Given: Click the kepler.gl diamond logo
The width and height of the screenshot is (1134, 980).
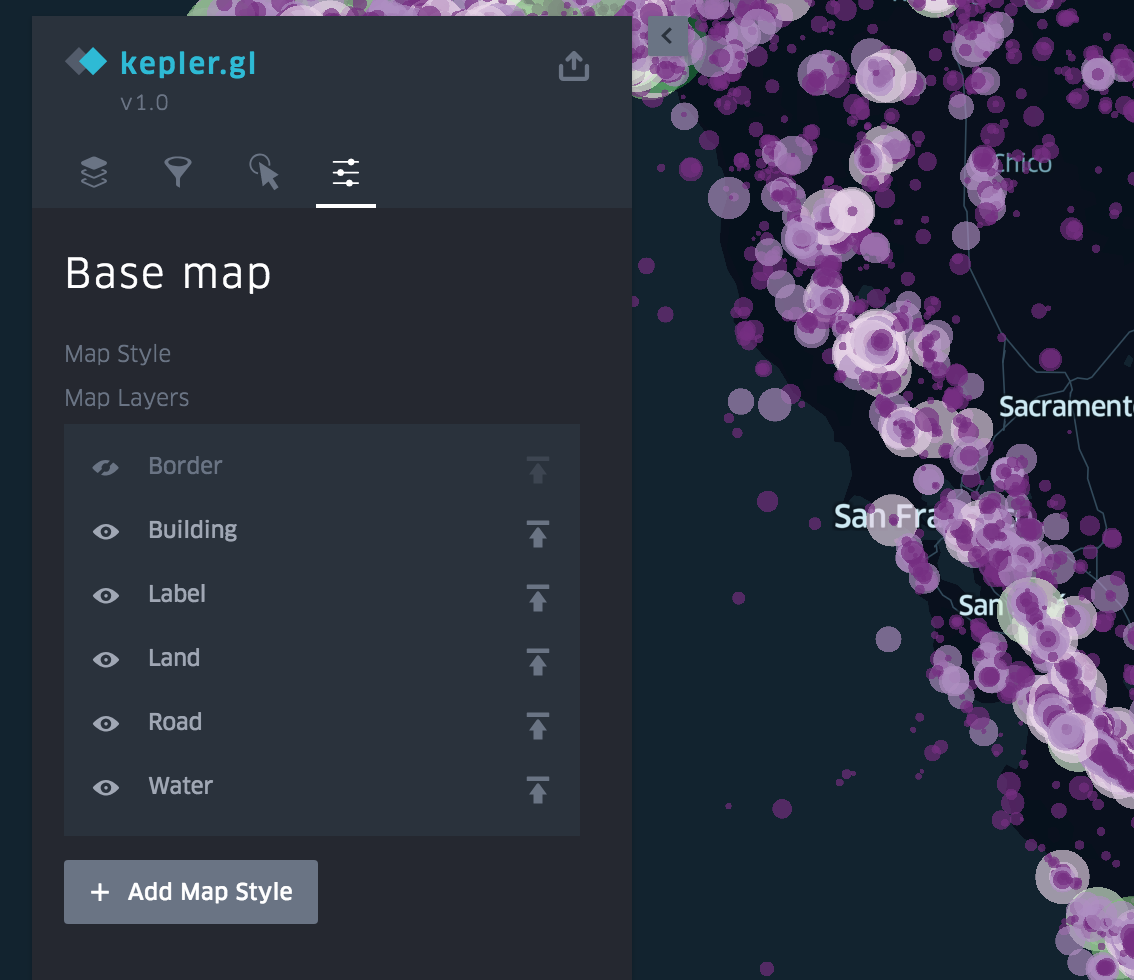Looking at the screenshot, I should click(x=86, y=60).
